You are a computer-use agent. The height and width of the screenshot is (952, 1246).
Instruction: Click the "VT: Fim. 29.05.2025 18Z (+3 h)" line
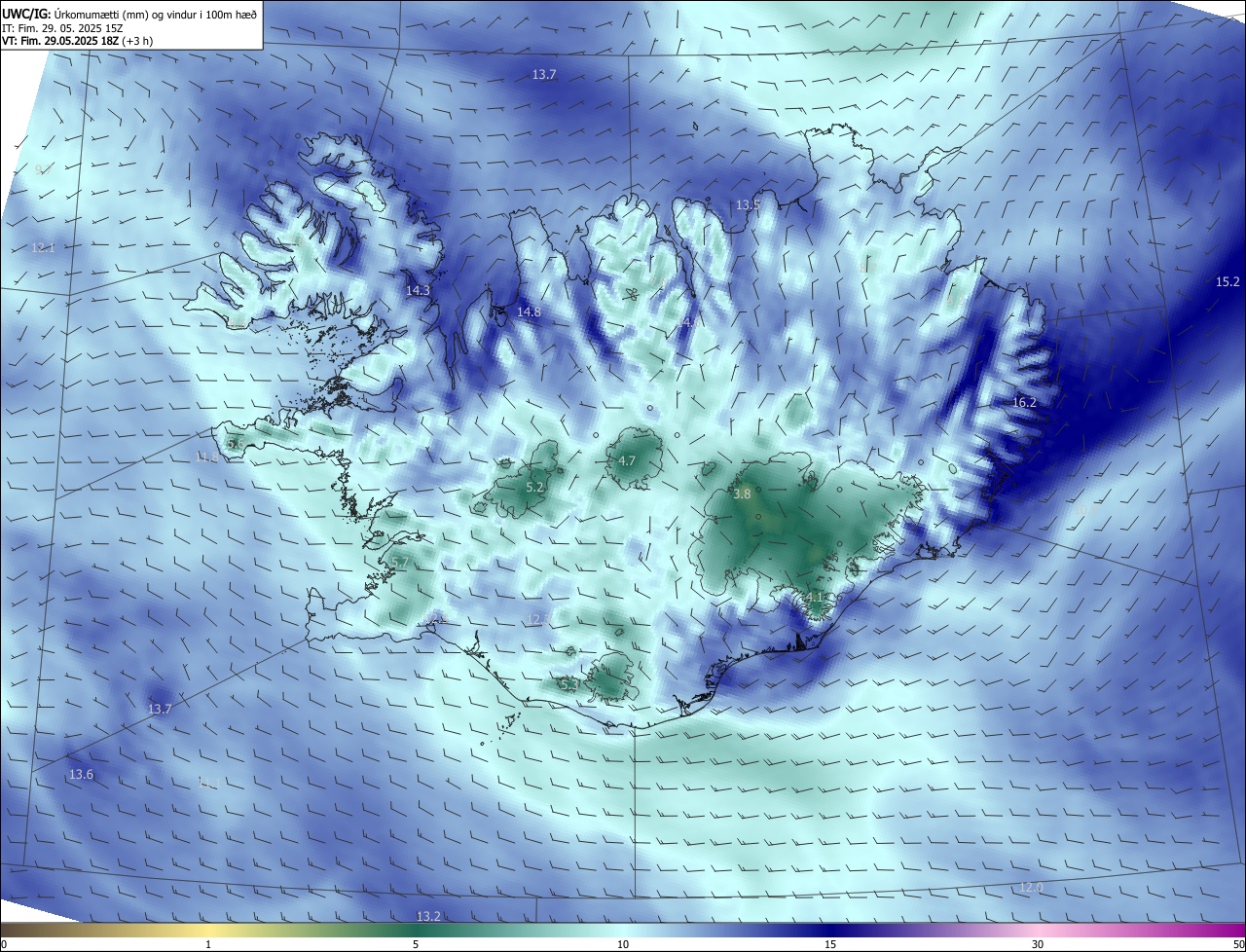(x=78, y=41)
